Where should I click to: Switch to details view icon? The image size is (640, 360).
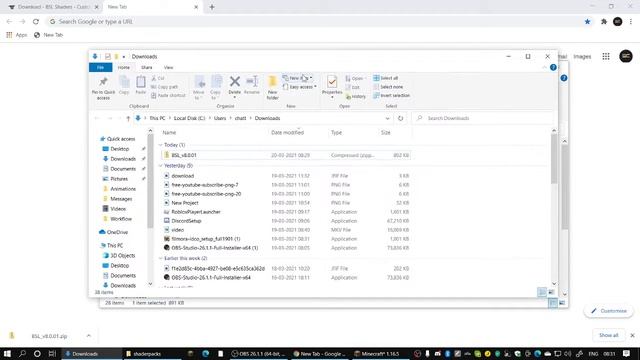[x=542, y=292]
